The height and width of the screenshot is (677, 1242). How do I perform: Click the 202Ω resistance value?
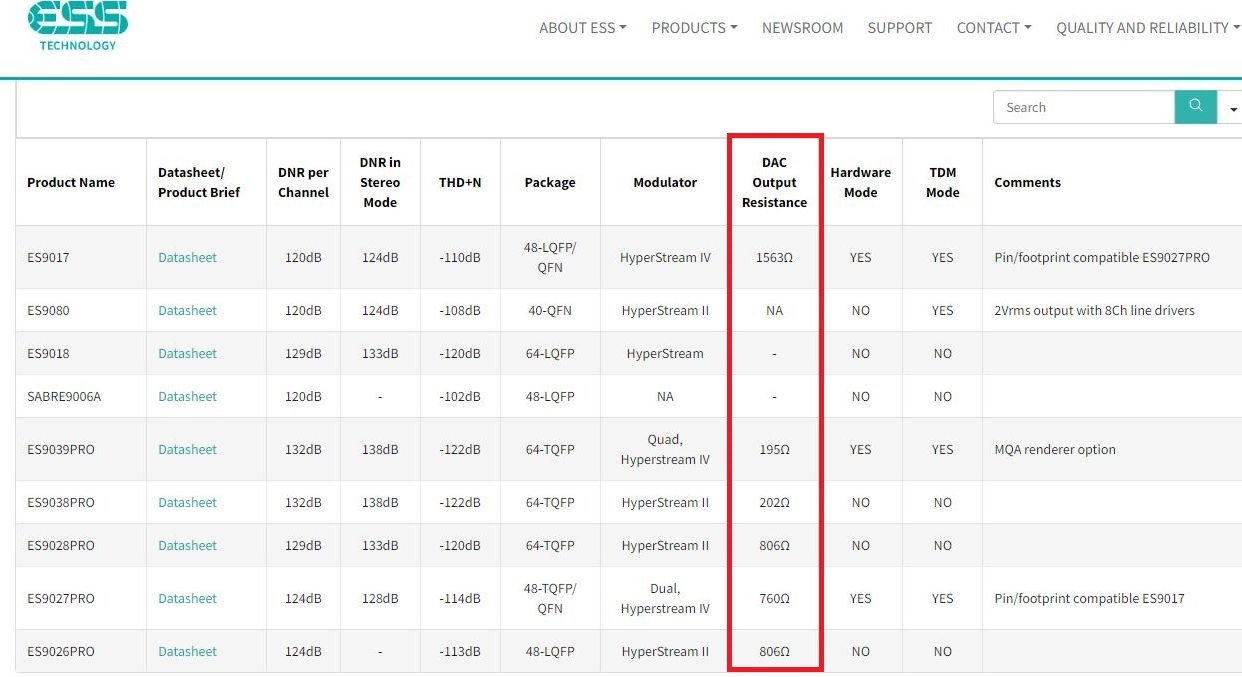click(x=774, y=502)
